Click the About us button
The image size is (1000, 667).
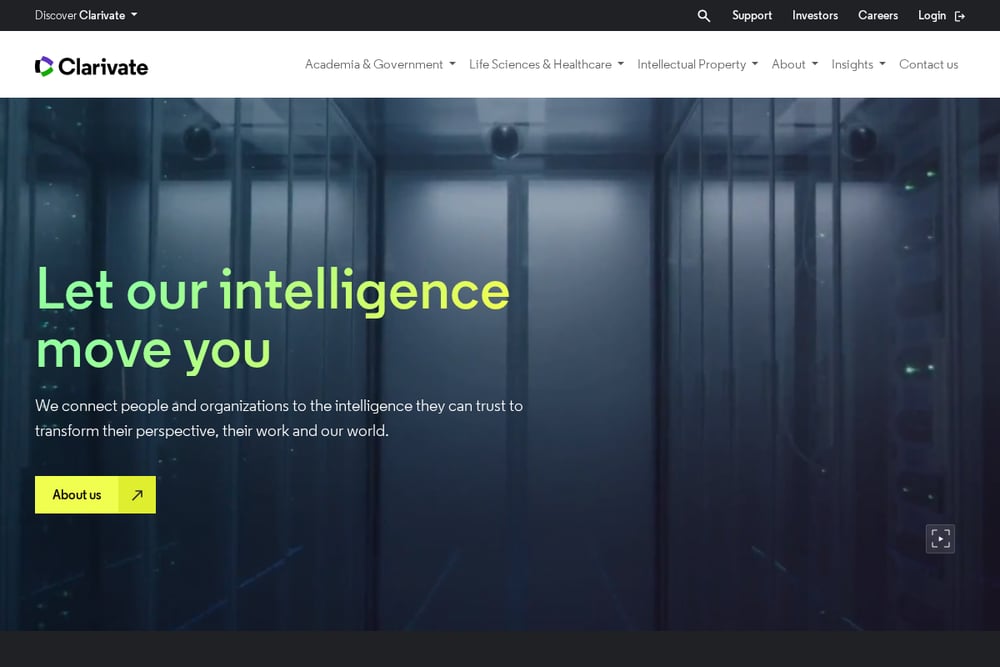[x=95, y=495]
